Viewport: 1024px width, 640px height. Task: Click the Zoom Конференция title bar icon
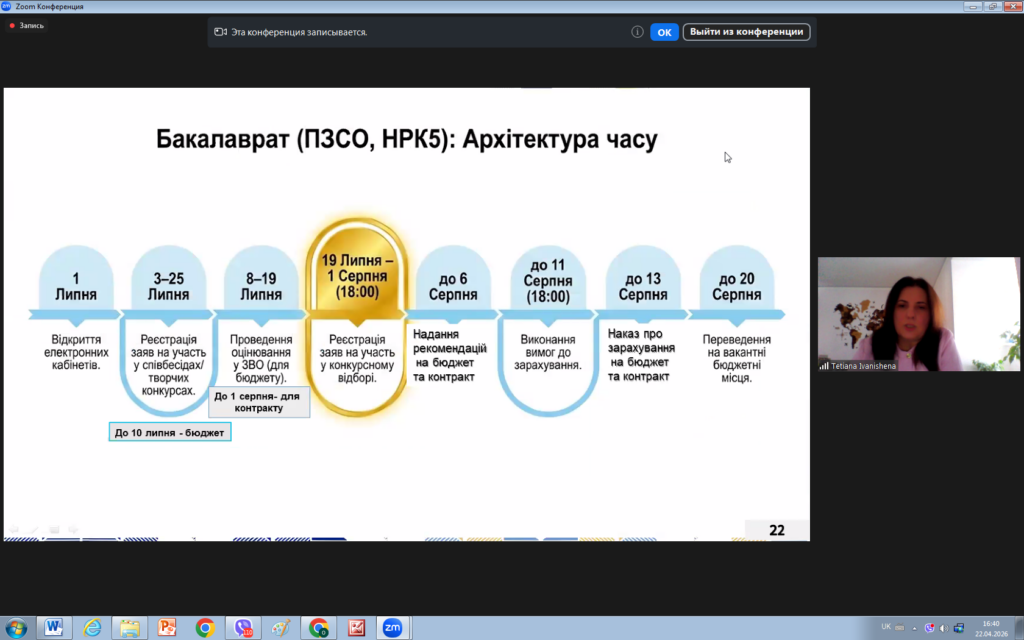pos(7,7)
